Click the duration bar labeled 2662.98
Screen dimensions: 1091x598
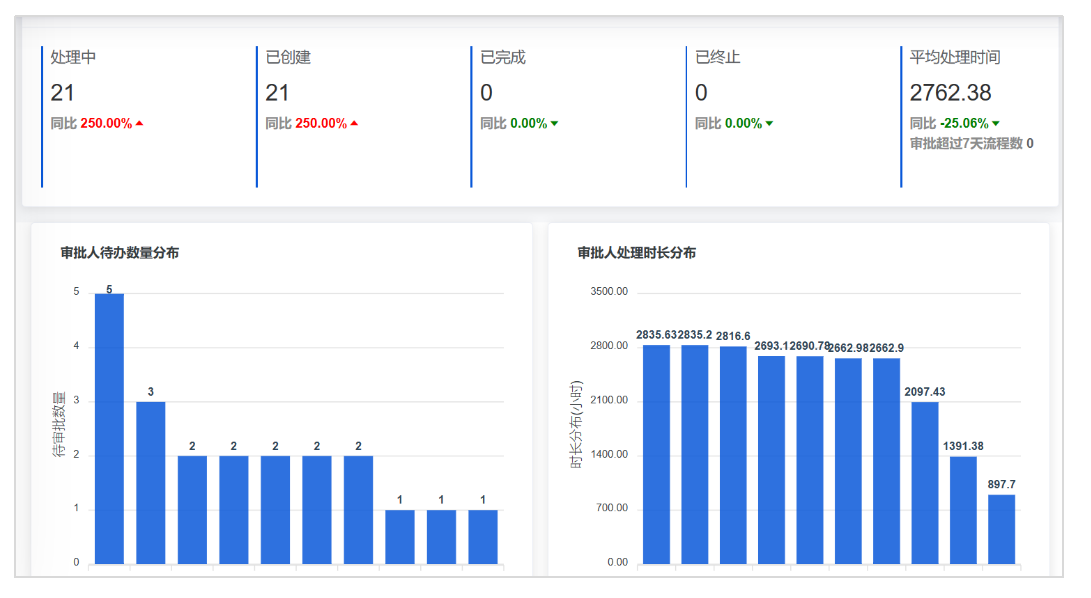(x=848, y=461)
